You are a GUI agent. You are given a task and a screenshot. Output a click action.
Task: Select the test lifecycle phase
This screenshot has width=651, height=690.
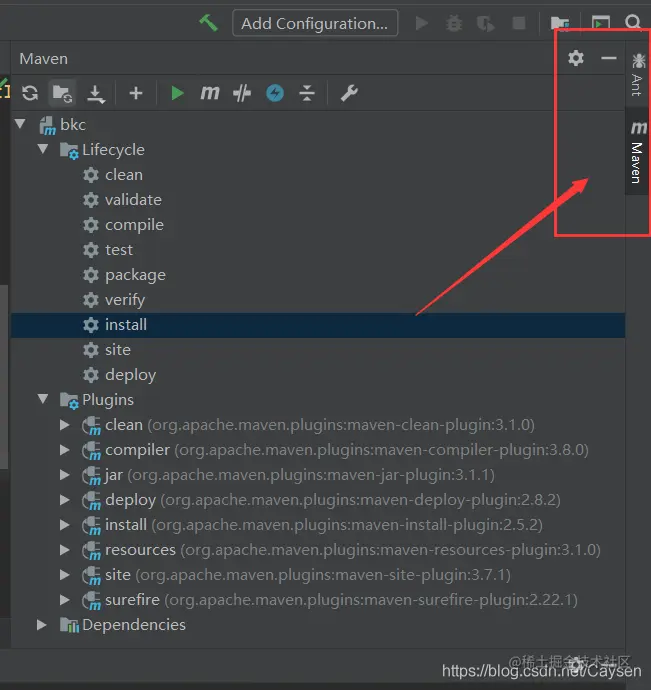[119, 250]
